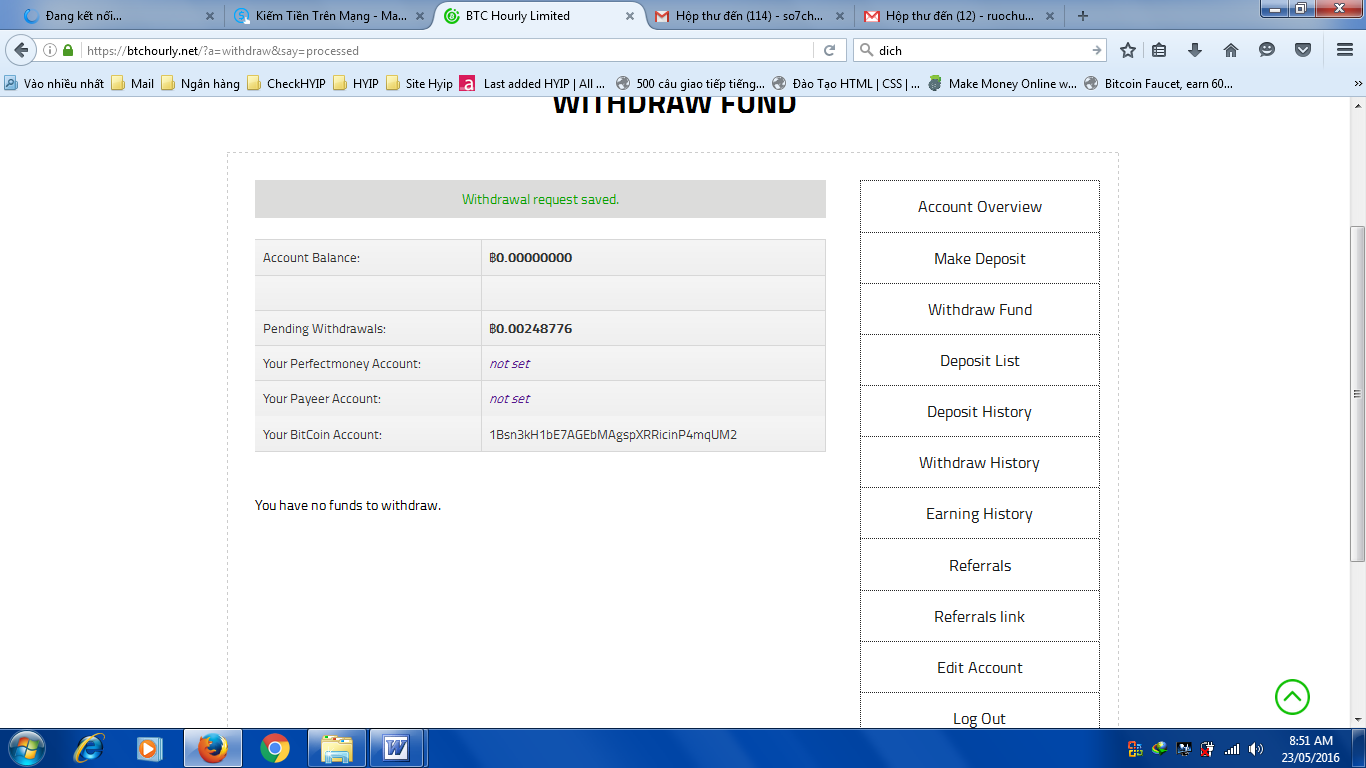This screenshot has height=768, width=1366.
Task: Open a new tab with plus icon
Action: coord(1083,16)
